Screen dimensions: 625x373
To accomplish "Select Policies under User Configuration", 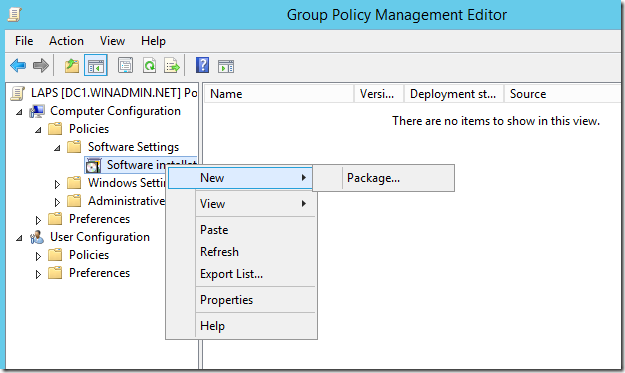I will pos(88,255).
